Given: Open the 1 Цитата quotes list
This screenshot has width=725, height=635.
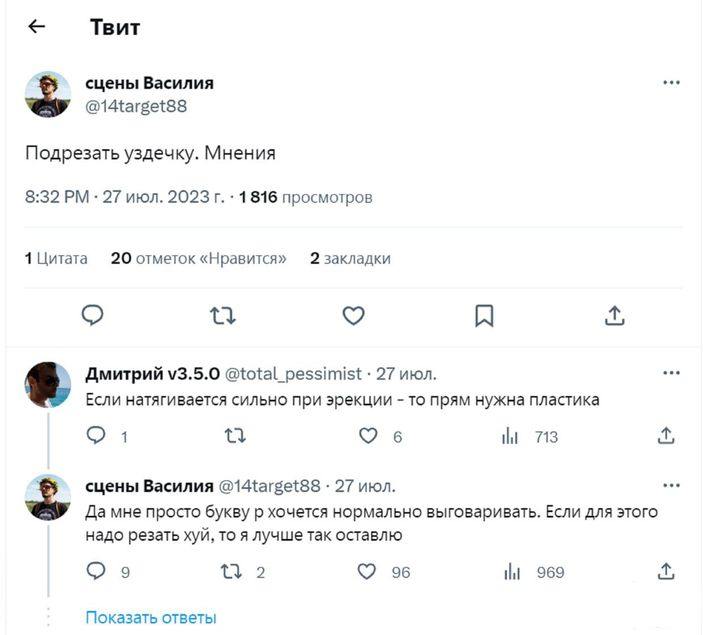Looking at the screenshot, I should 56,258.
